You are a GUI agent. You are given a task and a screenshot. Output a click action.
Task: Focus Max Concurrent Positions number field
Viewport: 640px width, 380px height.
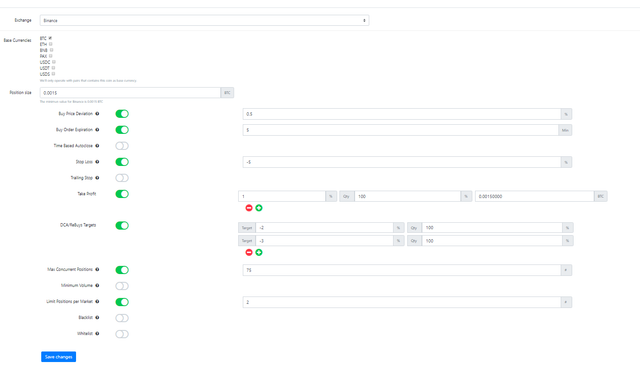pos(402,270)
